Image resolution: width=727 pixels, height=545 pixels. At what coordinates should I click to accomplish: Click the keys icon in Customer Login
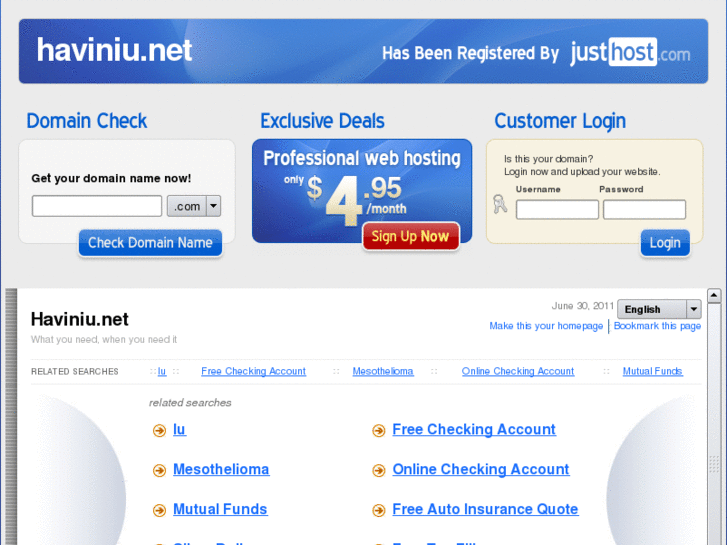coord(500,204)
